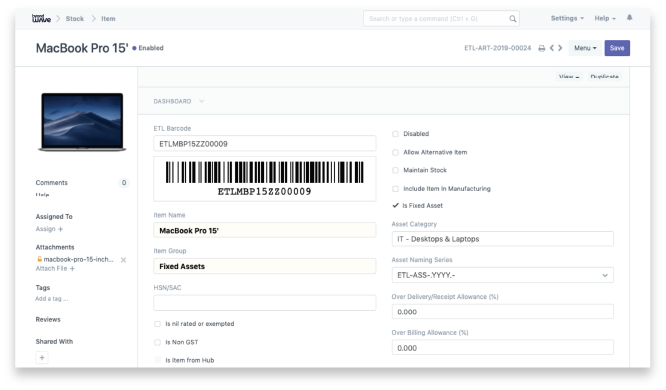
Task: Toggle the Disabled checkbox
Action: pos(395,134)
